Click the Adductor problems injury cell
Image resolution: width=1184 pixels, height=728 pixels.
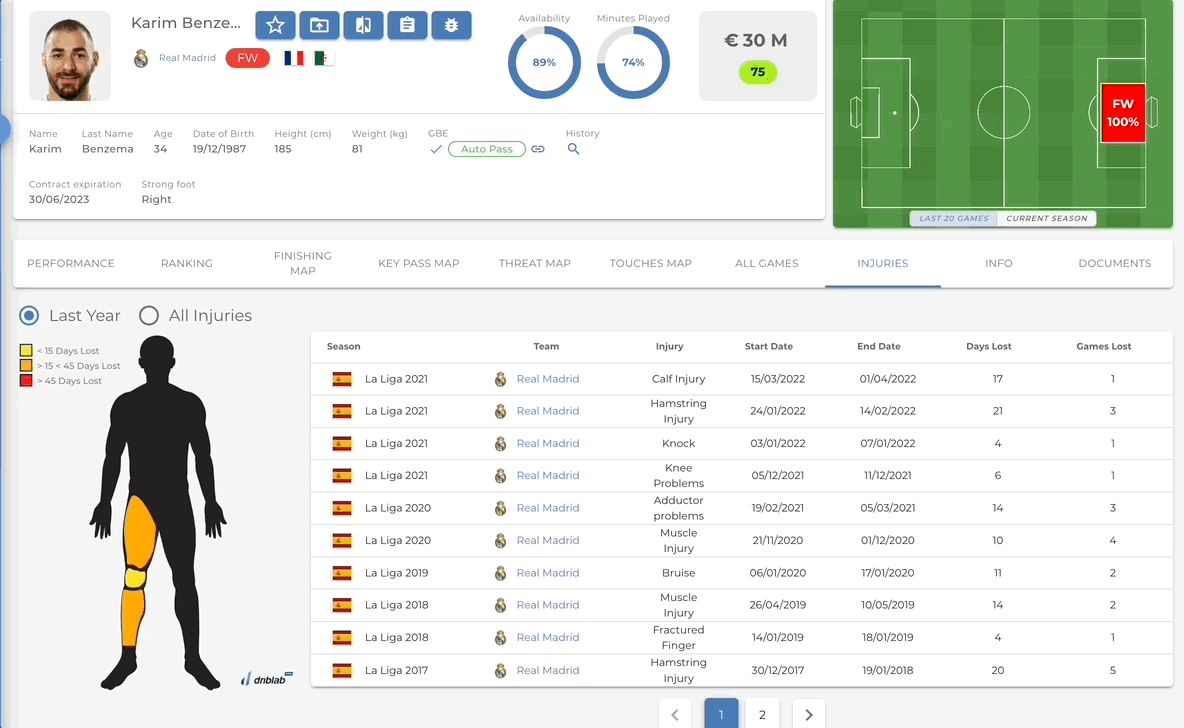[x=678, y=508]
